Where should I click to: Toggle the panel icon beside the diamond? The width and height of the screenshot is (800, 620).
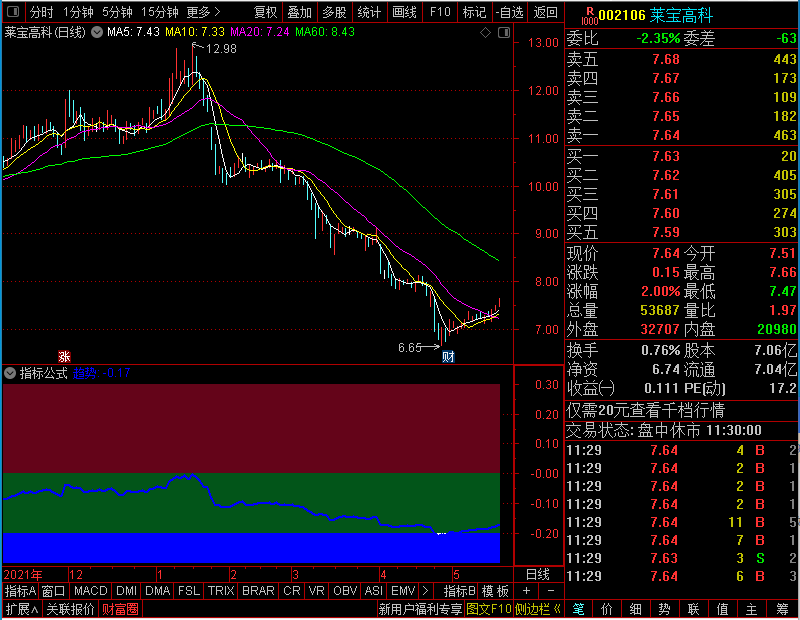click(x=504, y=33)
